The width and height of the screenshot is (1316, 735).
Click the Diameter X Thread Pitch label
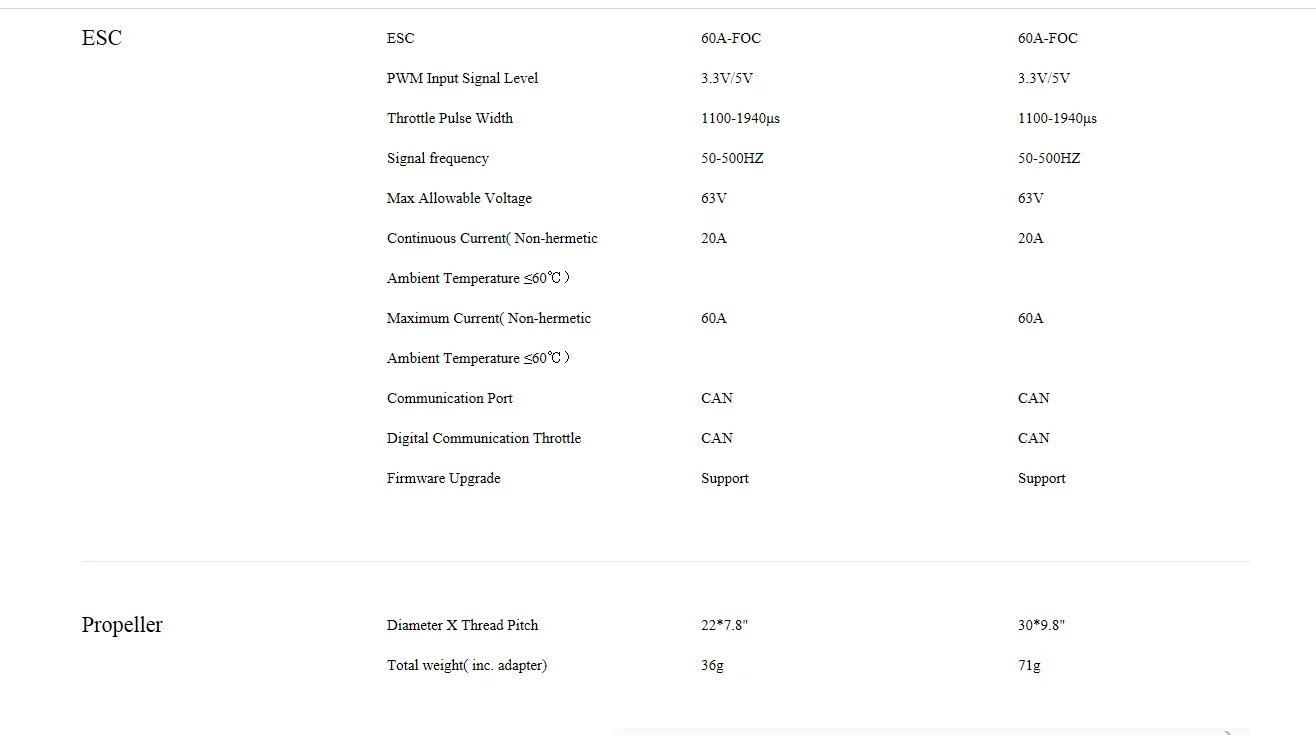click(x=462, y=625)
